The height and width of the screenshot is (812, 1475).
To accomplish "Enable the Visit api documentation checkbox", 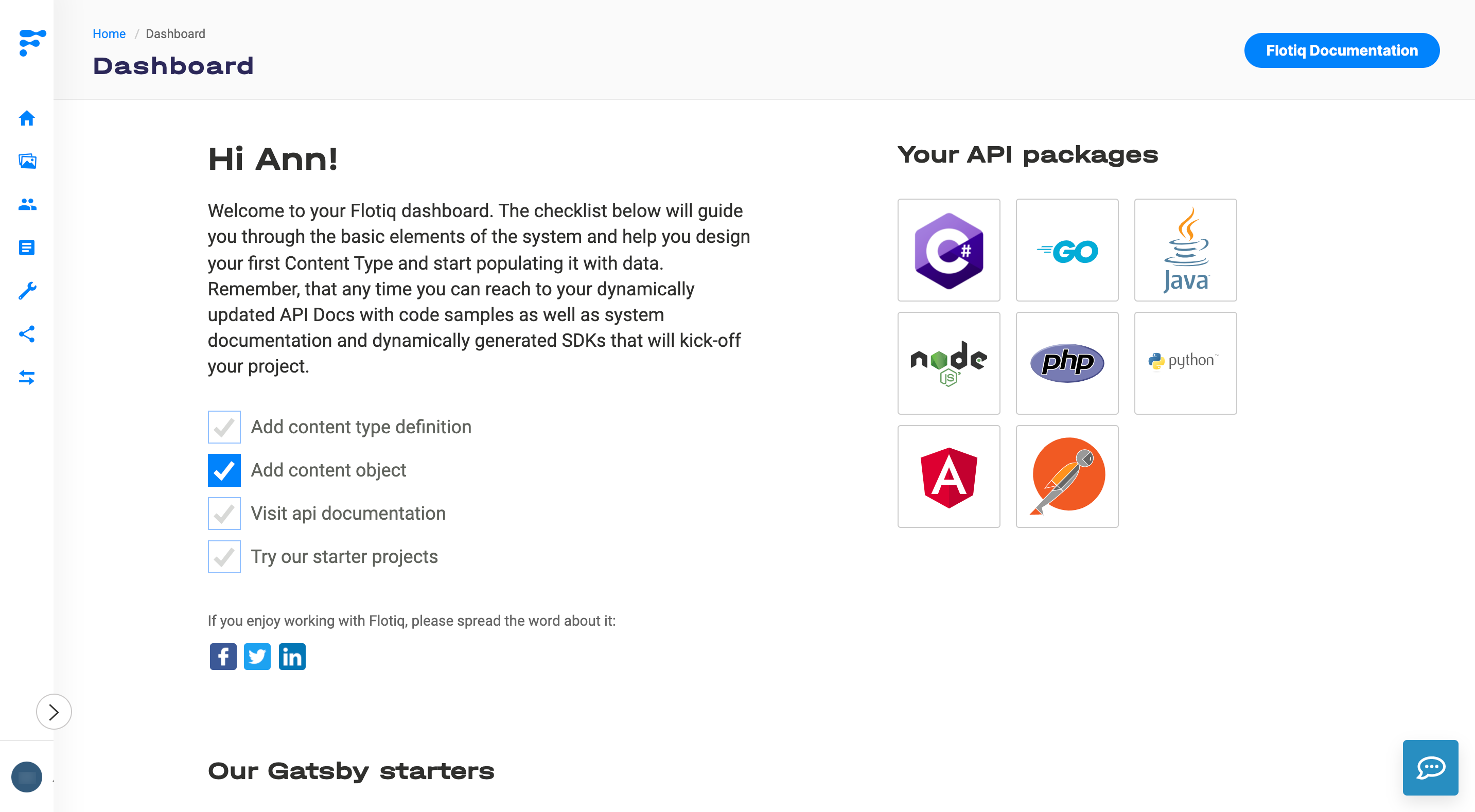I will [223, 513].
